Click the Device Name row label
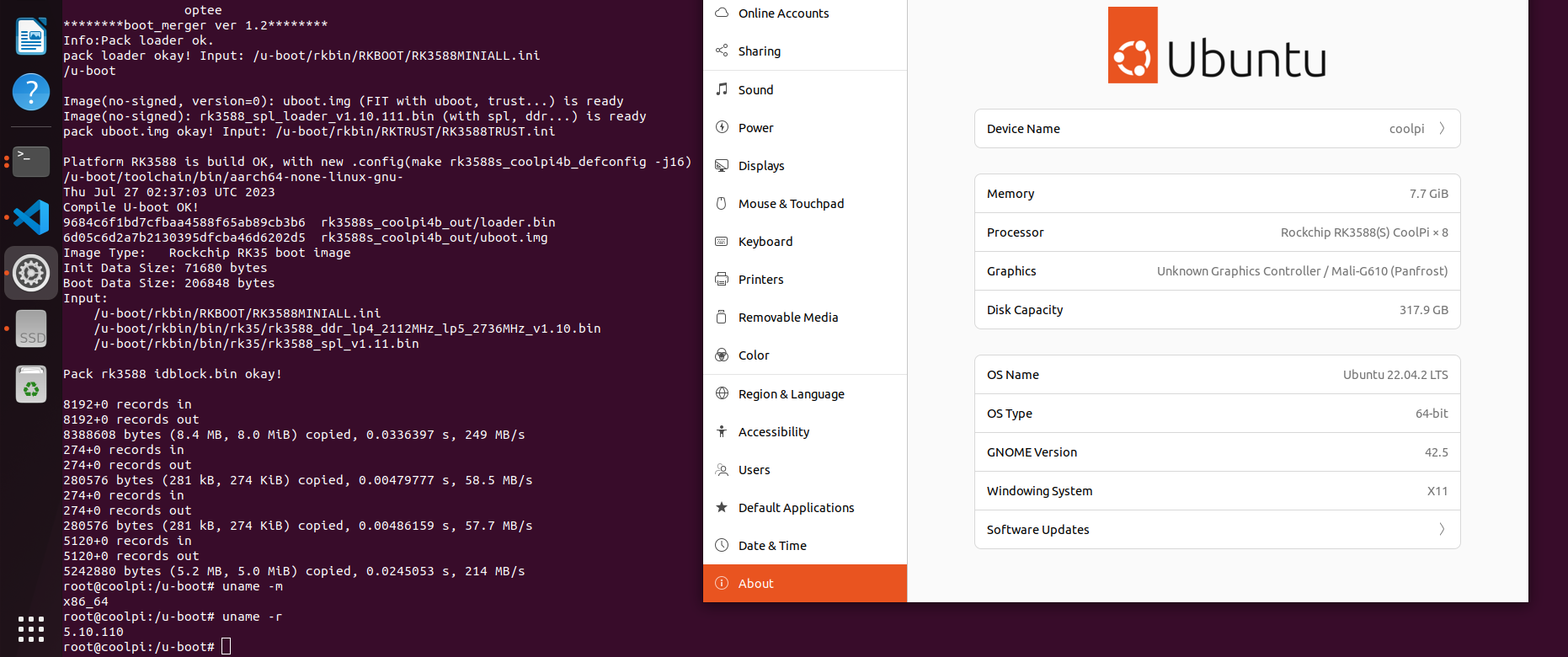1568x657 pixels. (1023, 128)
